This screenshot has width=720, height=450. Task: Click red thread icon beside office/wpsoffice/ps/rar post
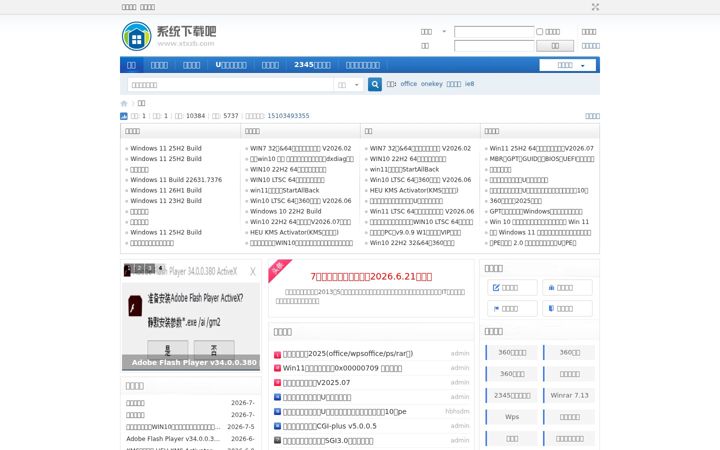click(x=277, y=354)
